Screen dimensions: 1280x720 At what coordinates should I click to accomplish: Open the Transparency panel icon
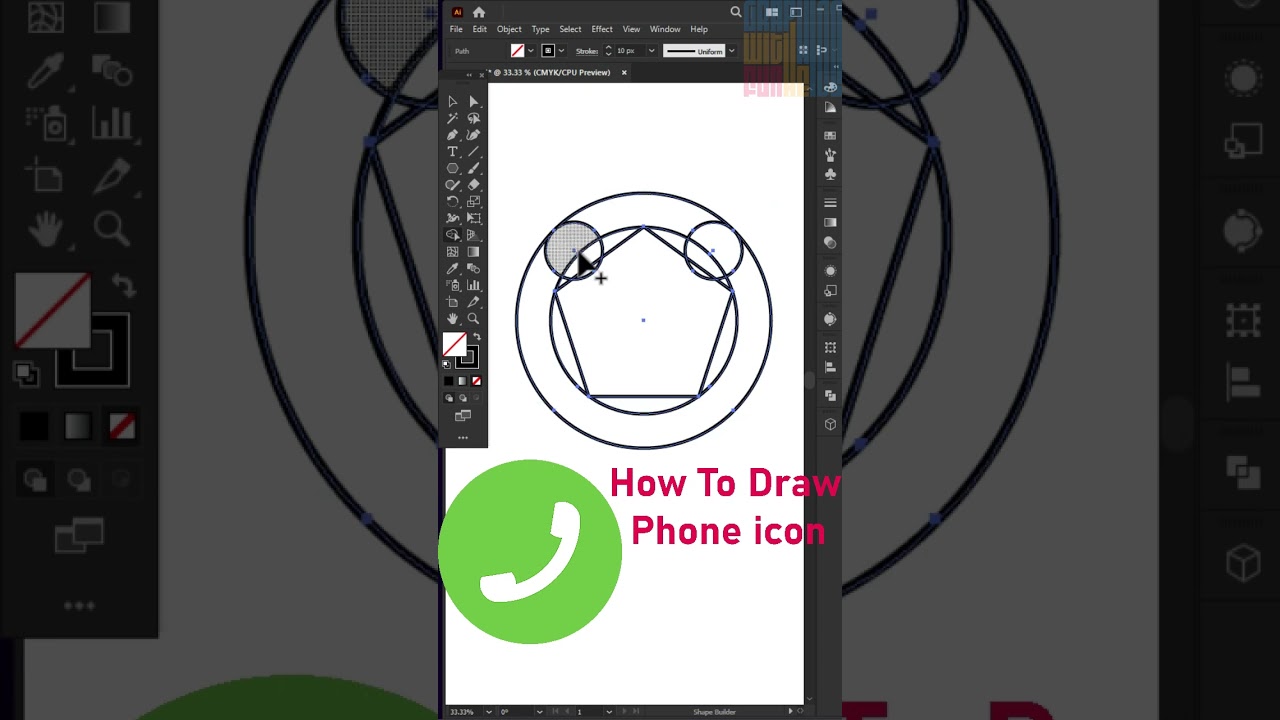click(x=830, y=242)
